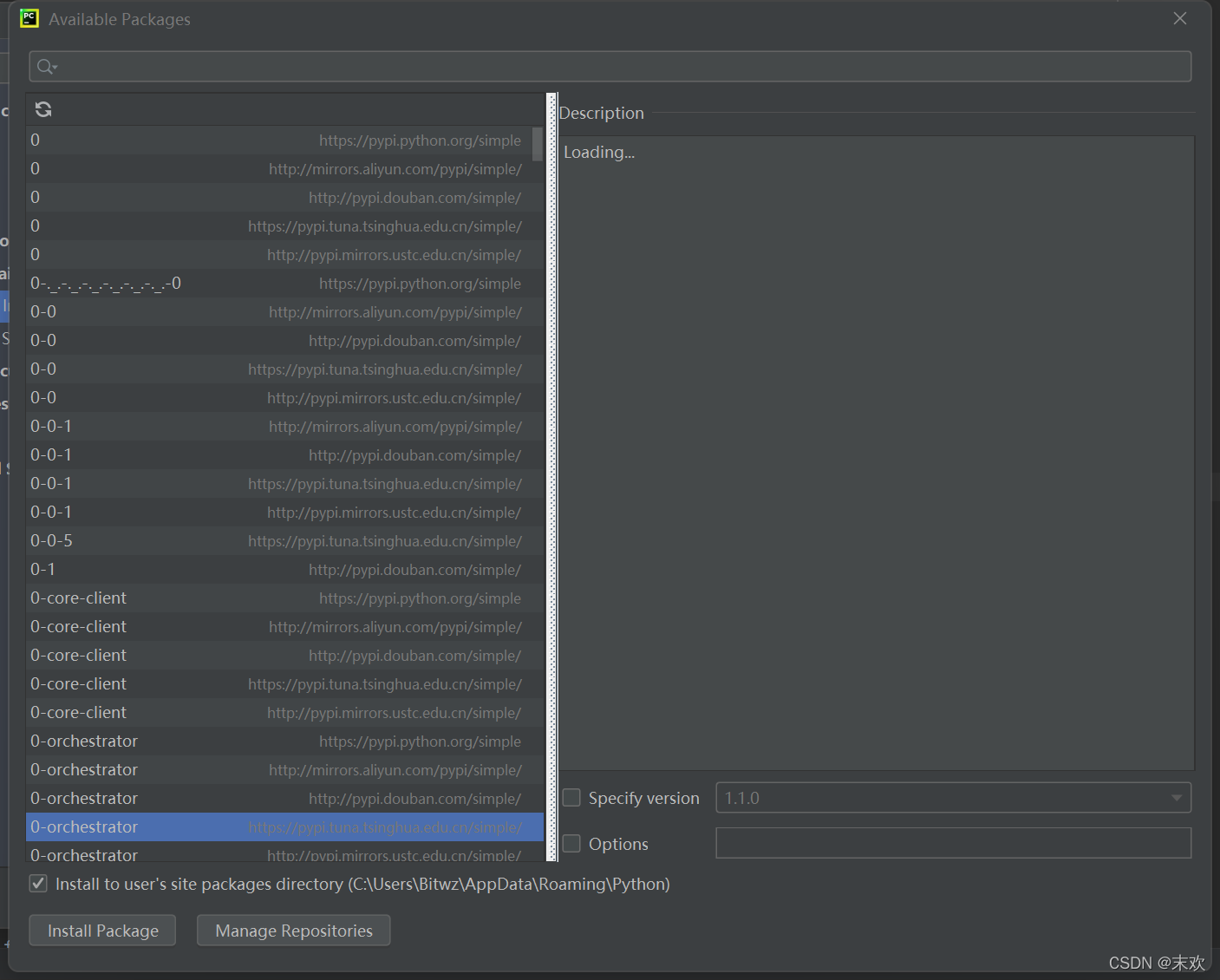Enable the Options checkbox
Screen dimensions: 1220x980
(571, 843)
